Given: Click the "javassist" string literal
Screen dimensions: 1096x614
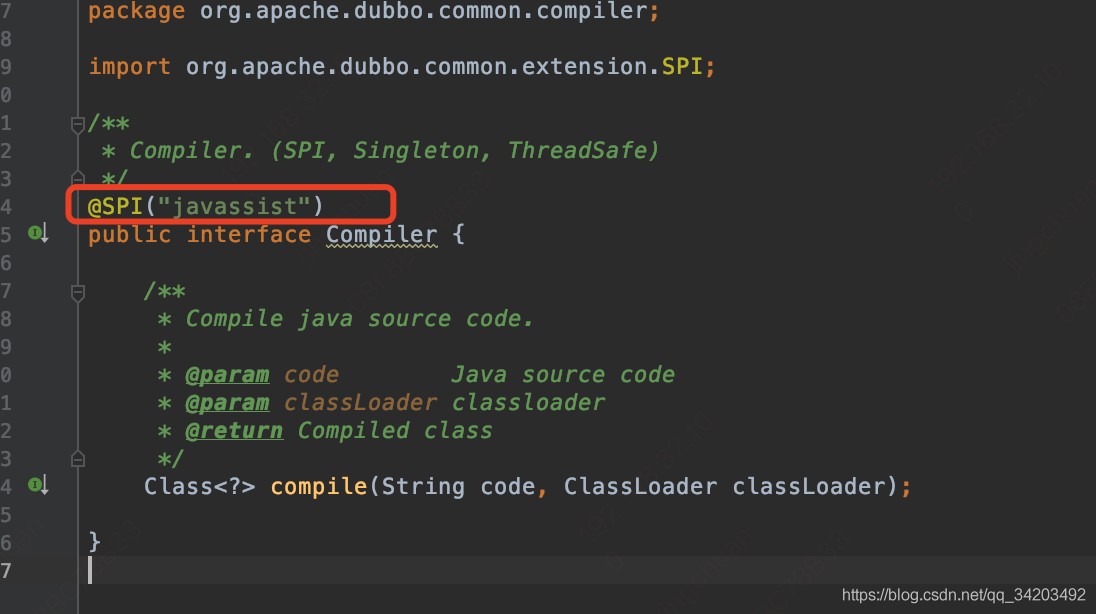Looking at the screenshot, I should (x=234, y=206).
